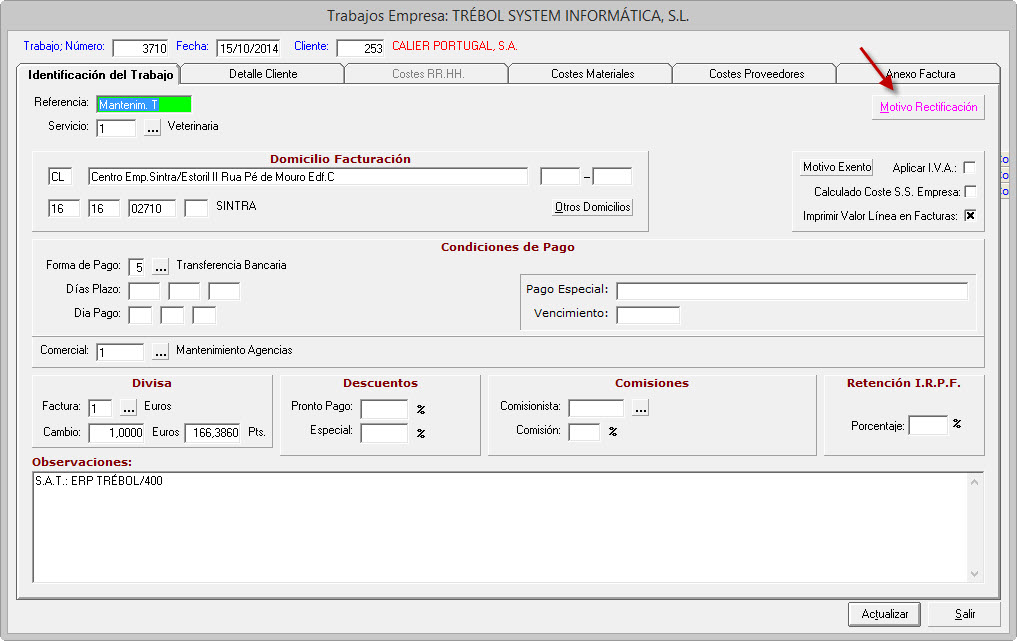Screen dimensions: 1017x641
Task: Open the Forma de Pago lookup button
Action: pyautogui.click(x=160, y=267)
